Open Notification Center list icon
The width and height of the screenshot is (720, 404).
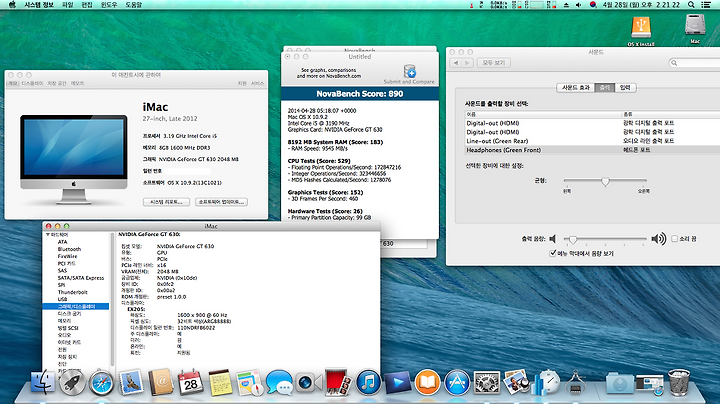(706, 5)
